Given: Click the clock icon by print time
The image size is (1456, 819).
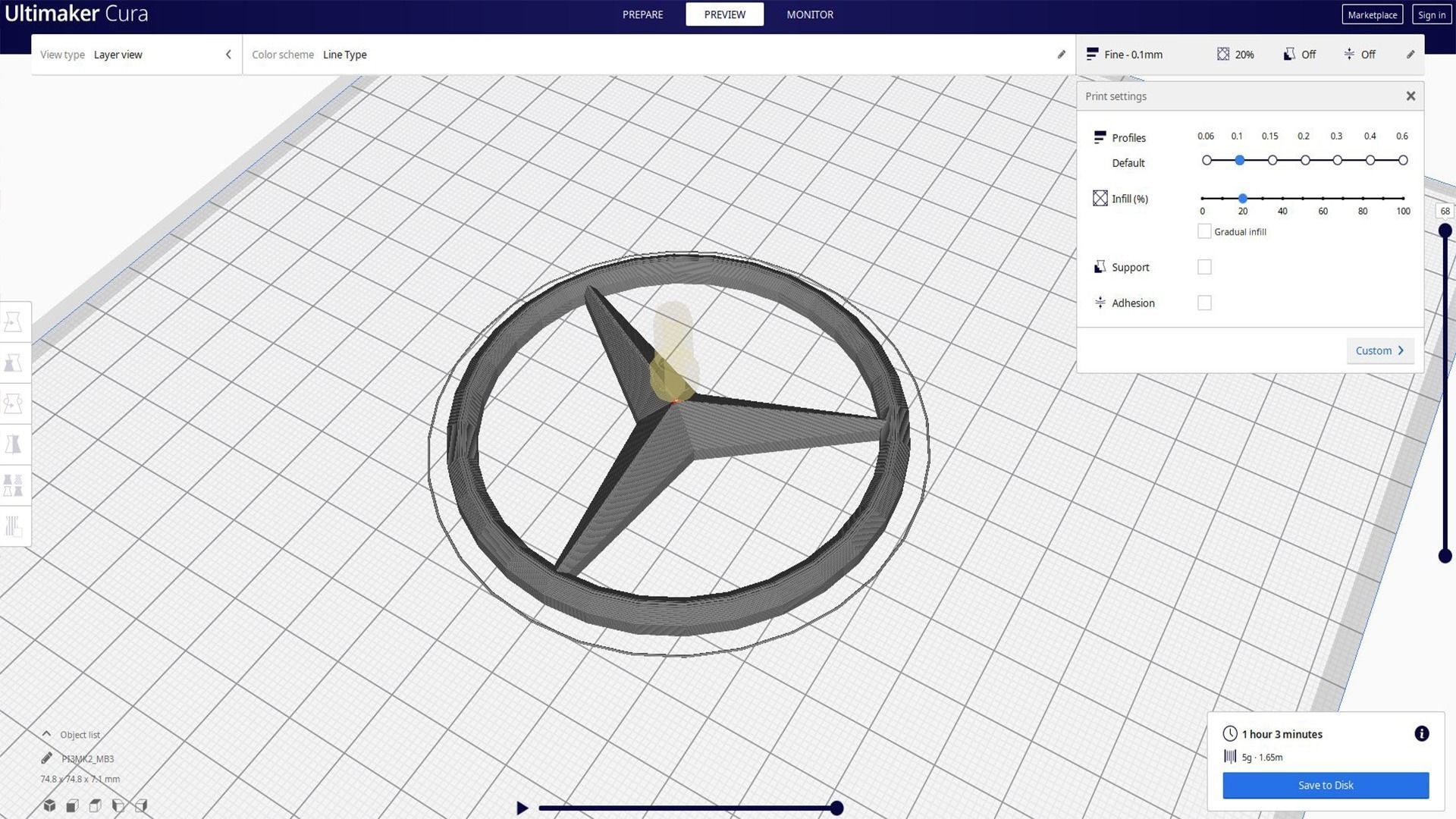Looking at the screenshot, I should [1230, 733].
